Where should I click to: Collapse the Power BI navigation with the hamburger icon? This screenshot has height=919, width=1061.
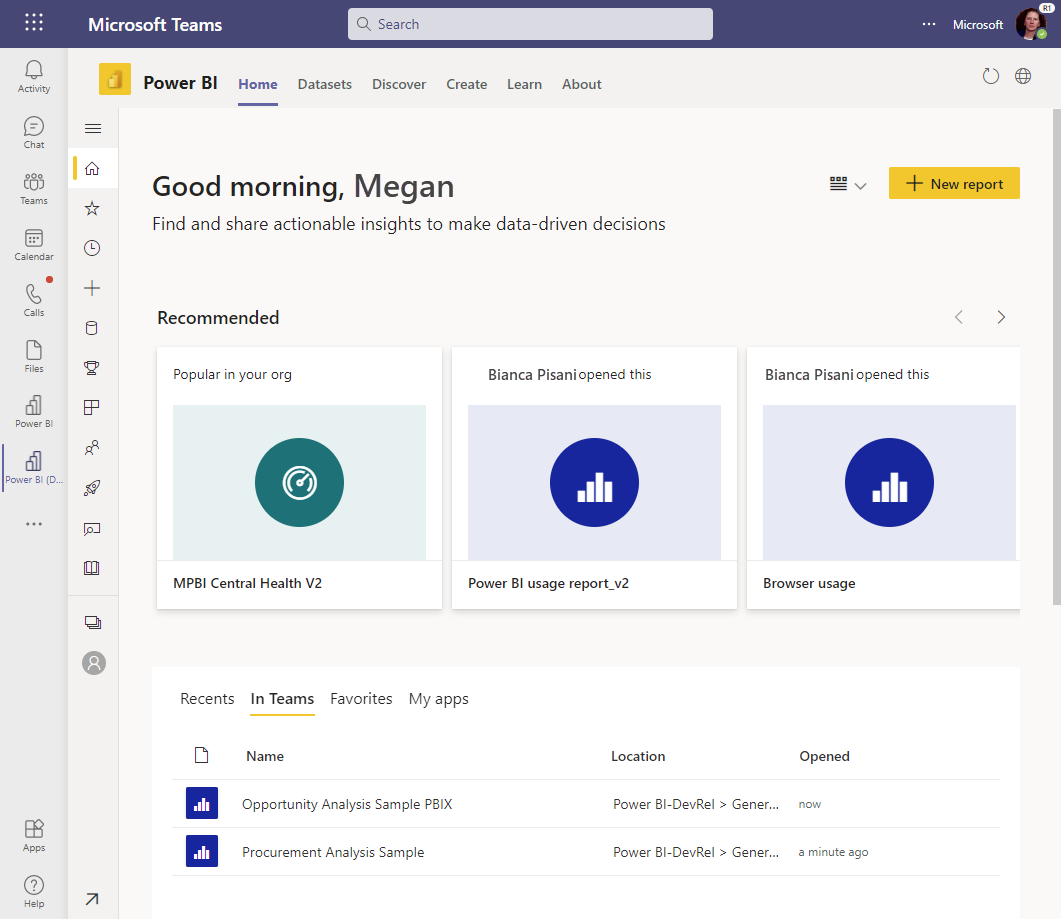[92, 128]
